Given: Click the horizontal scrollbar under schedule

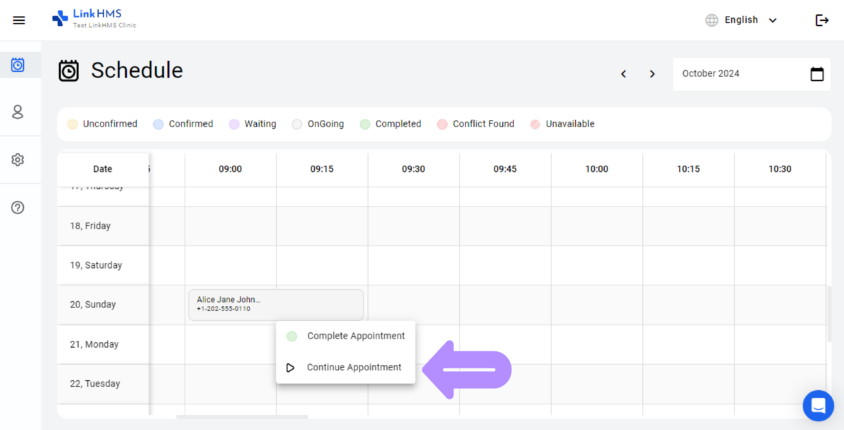Looking at the screenshot, I should pos(242,416).
